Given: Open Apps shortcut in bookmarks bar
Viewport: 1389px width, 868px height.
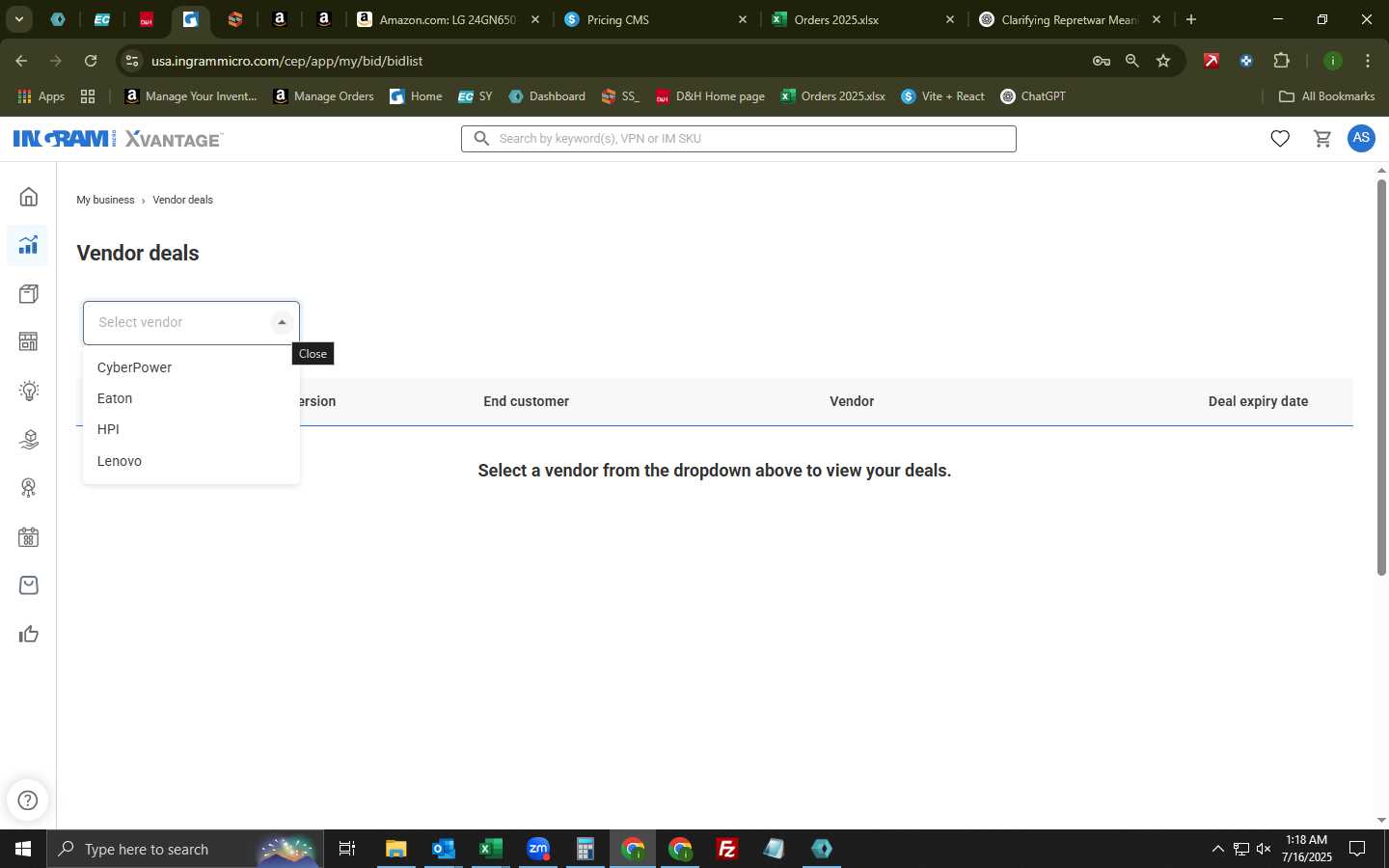Looking at the screenshot, I should pos(41,96).
